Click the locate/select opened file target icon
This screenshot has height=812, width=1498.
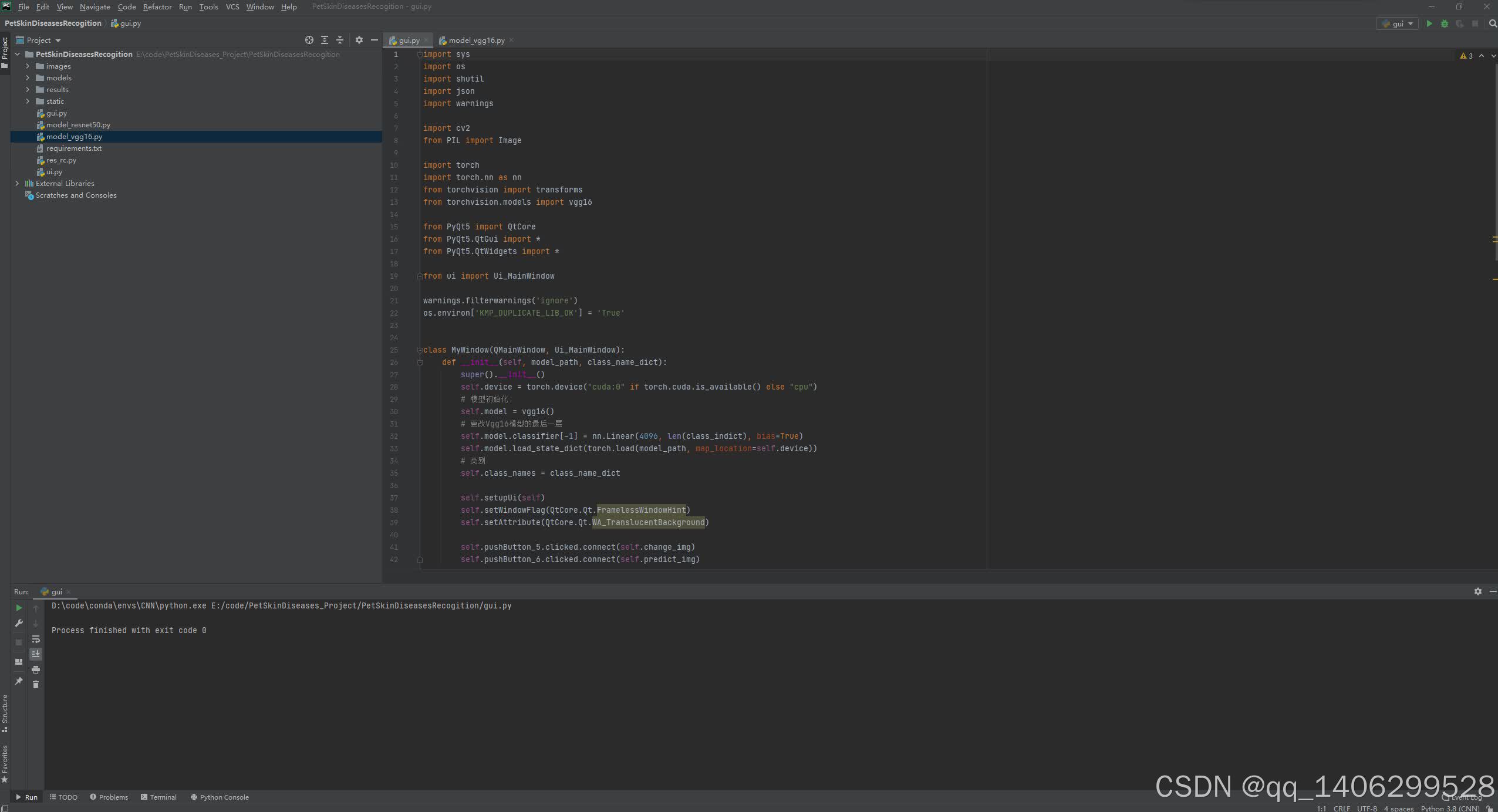309,40
